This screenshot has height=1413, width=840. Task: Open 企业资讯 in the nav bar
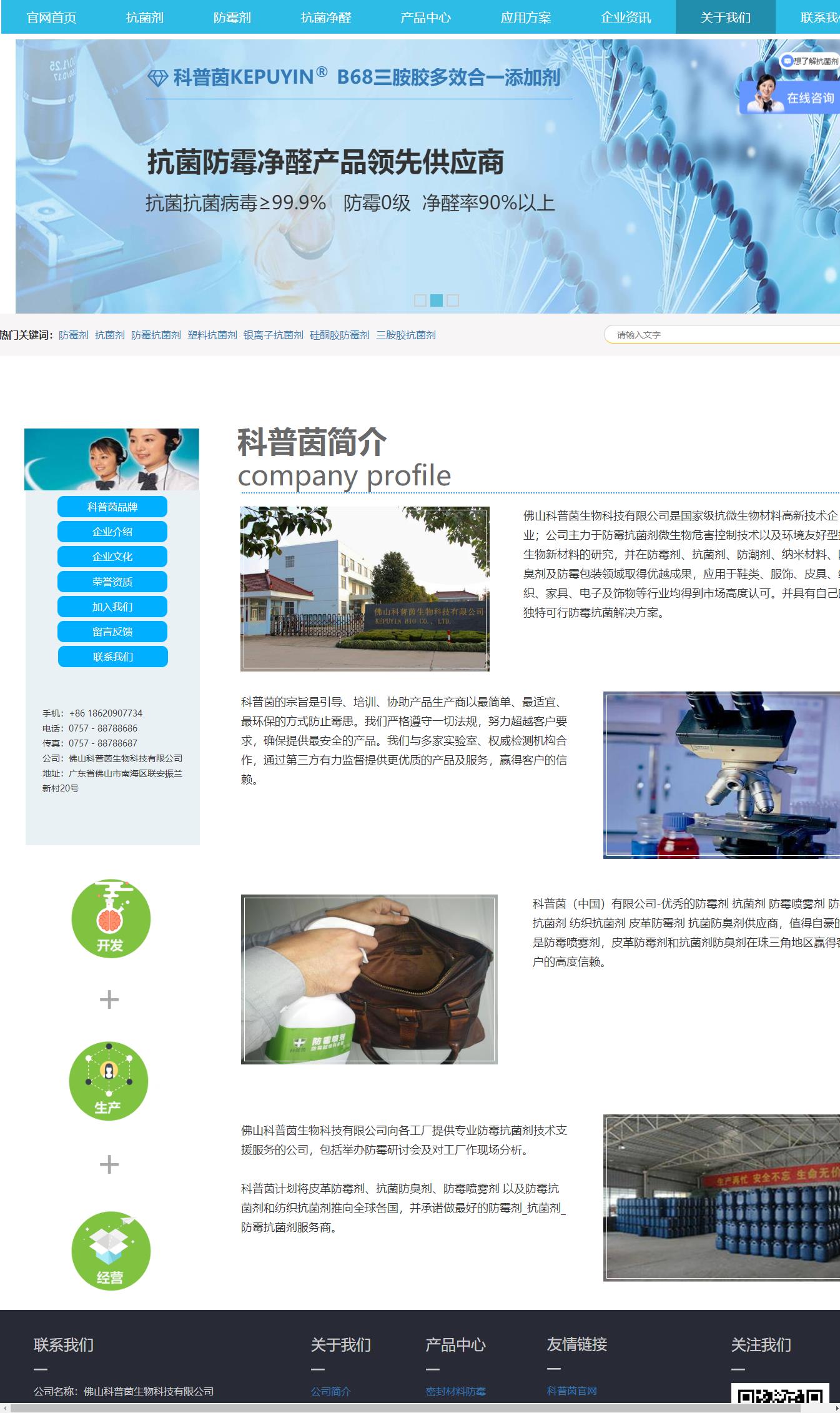pyautogui.click(x=626, y=17)
